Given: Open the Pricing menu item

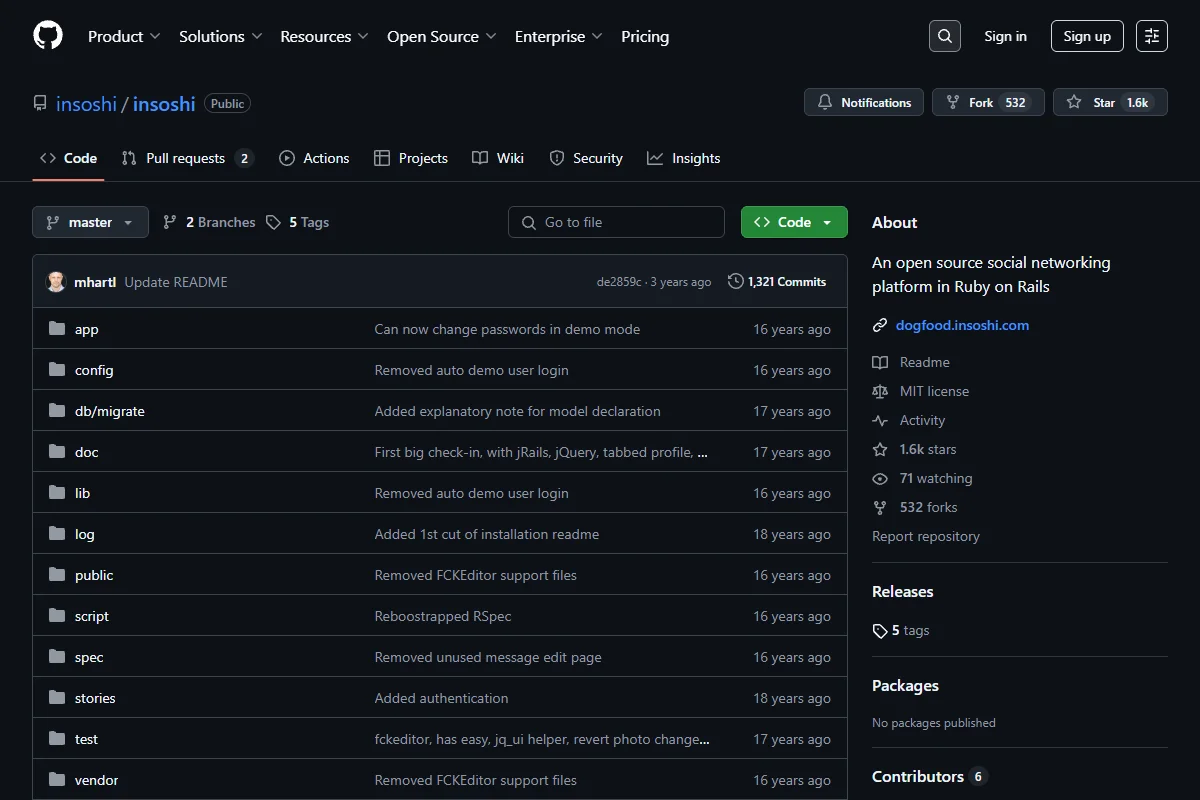Looking at the screenshot, I should pyautogui.click(x=645, y=36).
